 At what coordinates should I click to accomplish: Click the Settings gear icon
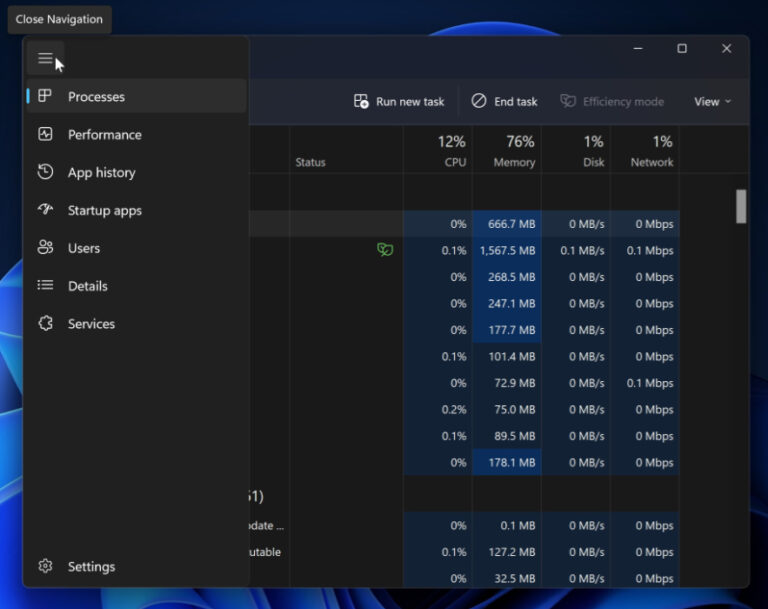click(45, 566)
